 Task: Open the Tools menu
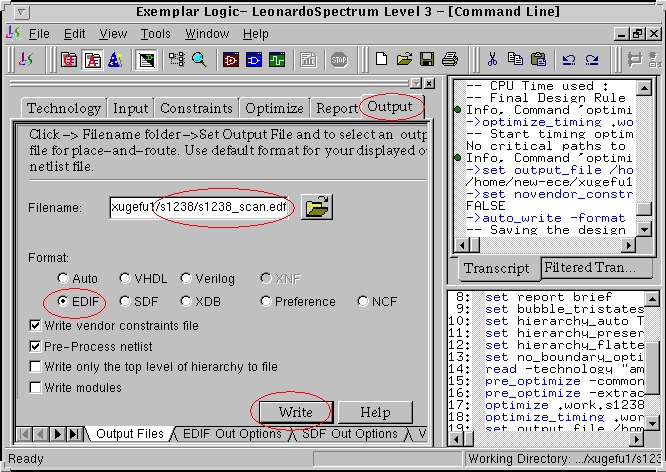coord(155,34)
